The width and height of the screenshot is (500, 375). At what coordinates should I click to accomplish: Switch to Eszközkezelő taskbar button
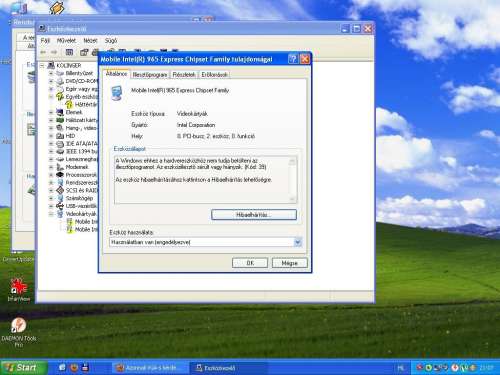click(229, 368)
